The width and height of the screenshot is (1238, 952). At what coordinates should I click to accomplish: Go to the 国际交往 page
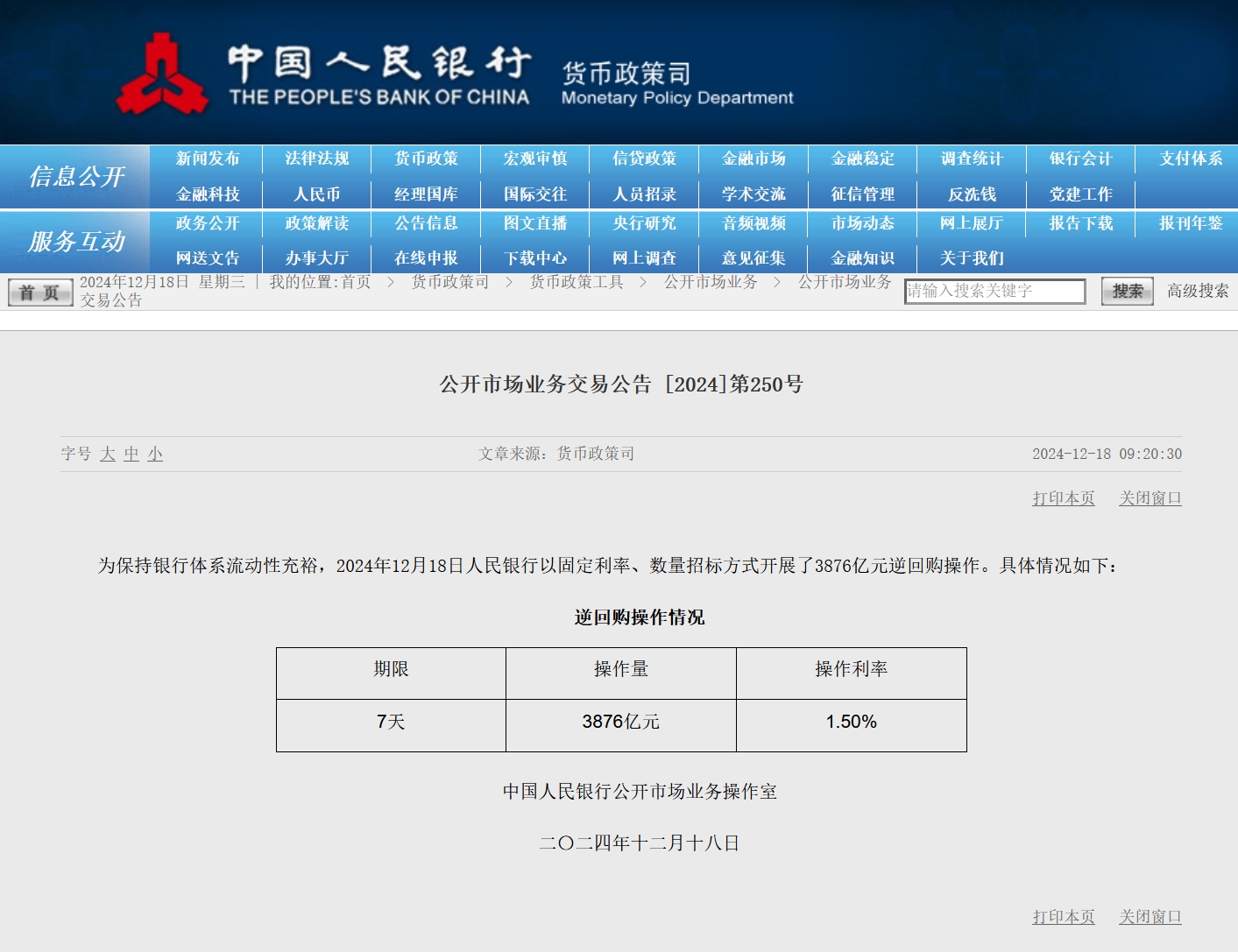(535, 194)
